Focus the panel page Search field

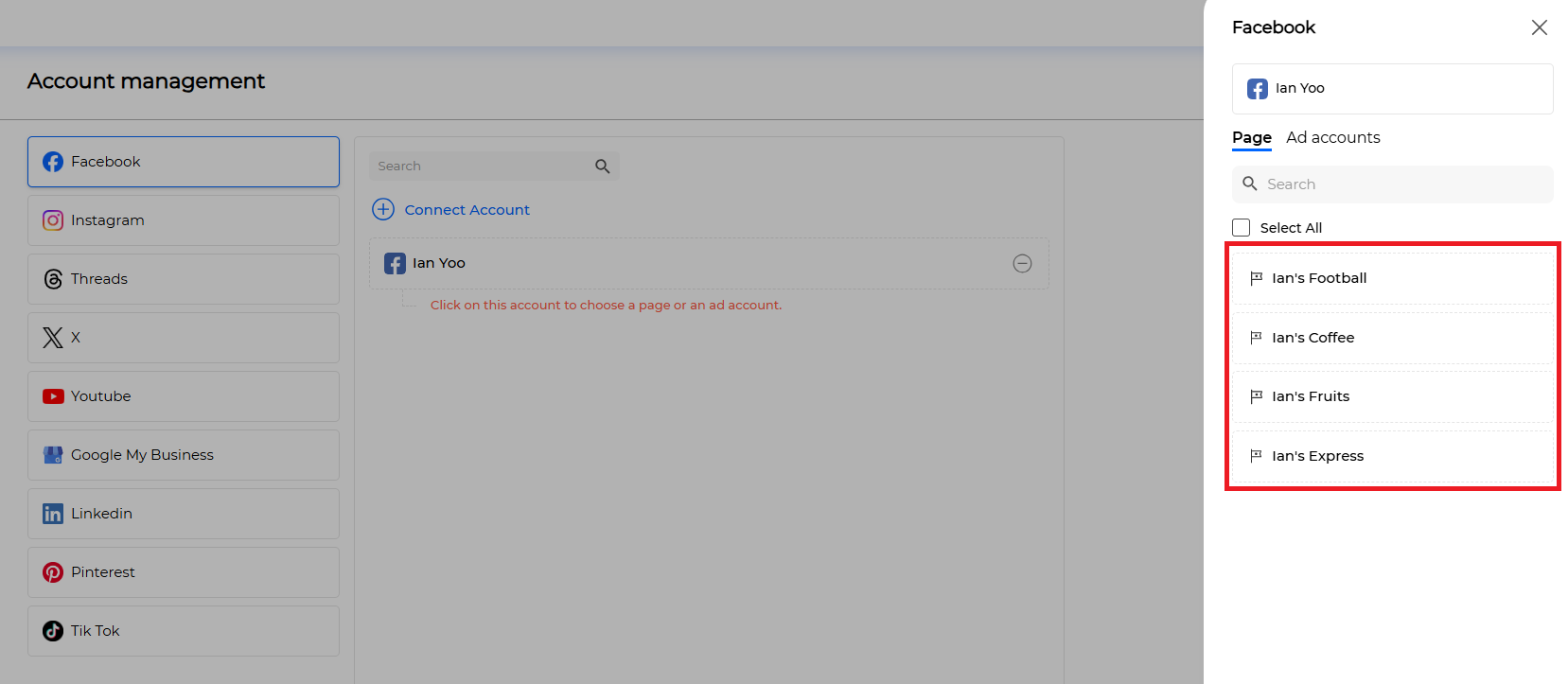tap(1392, 184)
